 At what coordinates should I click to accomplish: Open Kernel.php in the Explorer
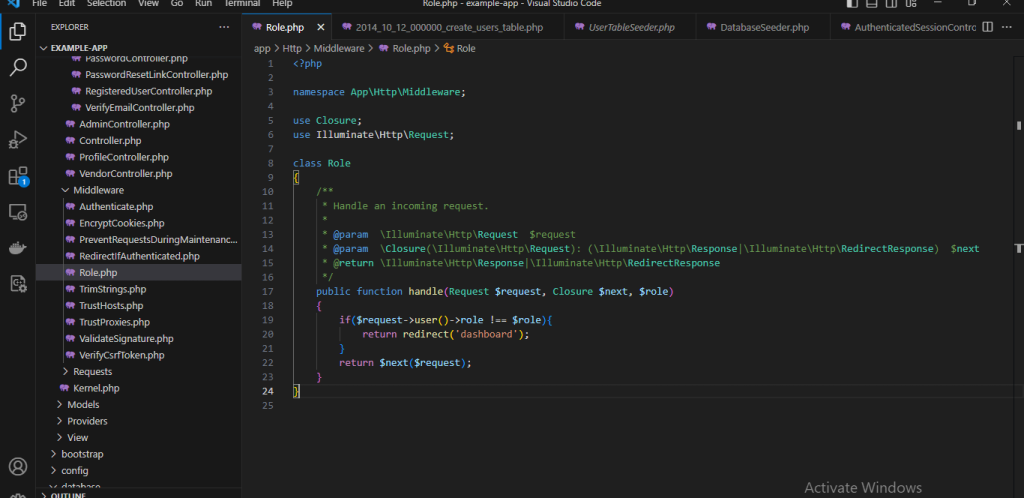[96, 388]
